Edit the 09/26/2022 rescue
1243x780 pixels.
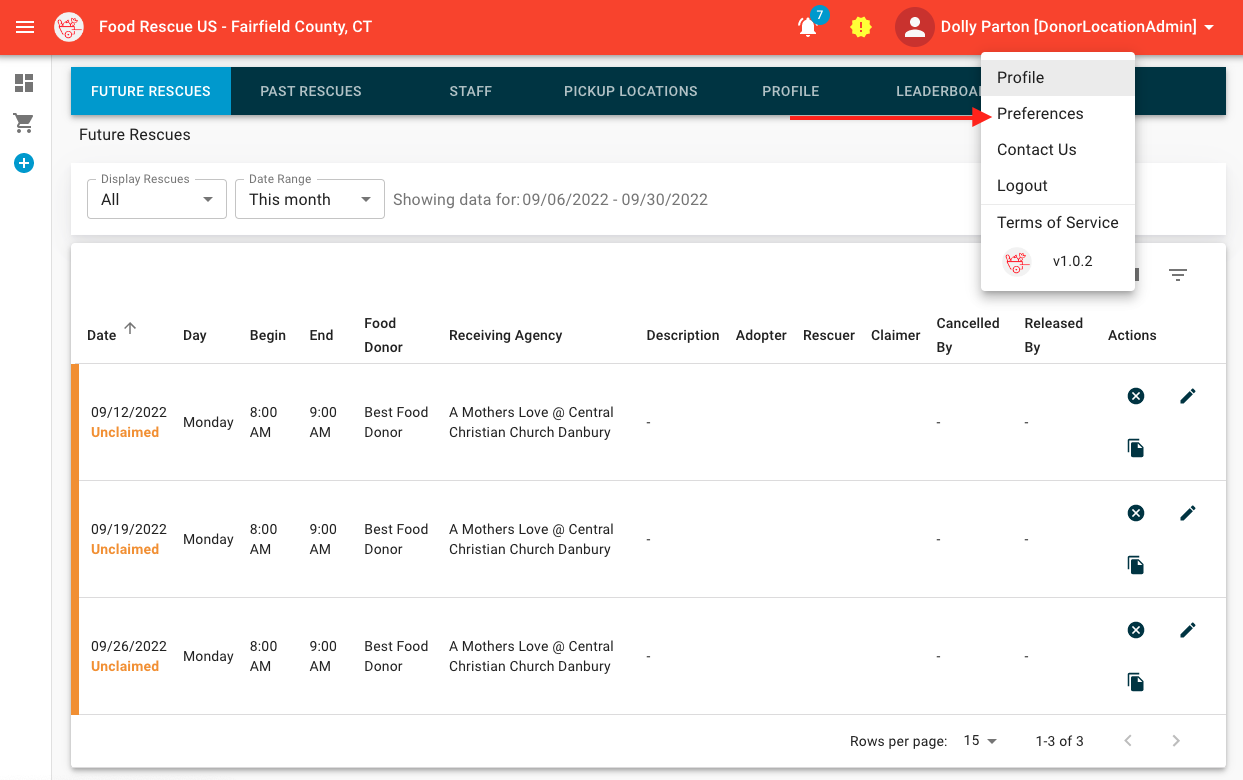[1188, 630]
